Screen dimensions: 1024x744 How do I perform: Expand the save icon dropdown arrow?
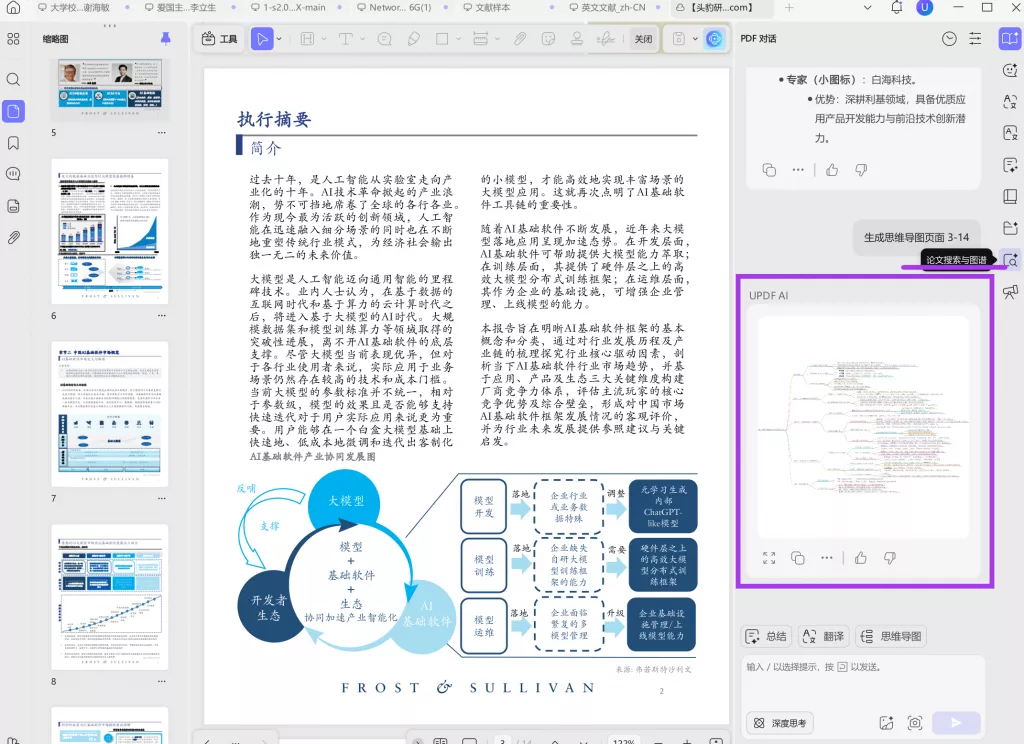pos(693,39)
